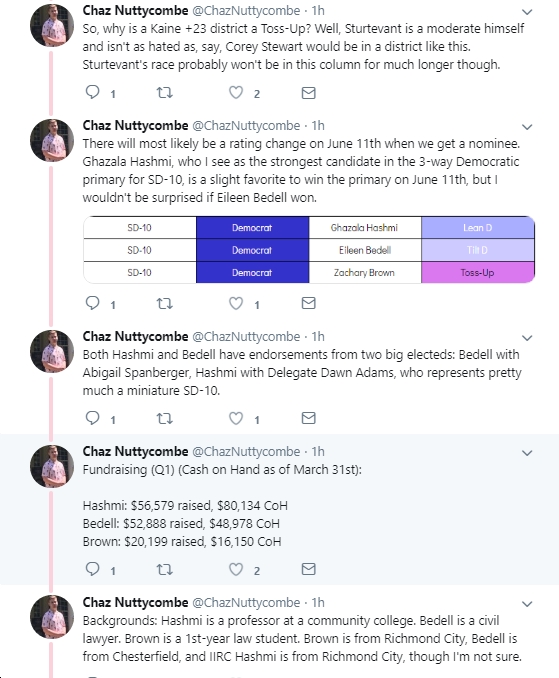559x678 pixels.
Task: Like the SD-10 ratings table tweet
Action: tap(236, 304)
